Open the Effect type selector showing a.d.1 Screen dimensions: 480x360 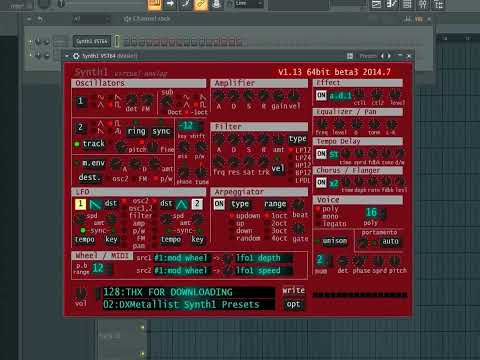(x=340, y=96)
